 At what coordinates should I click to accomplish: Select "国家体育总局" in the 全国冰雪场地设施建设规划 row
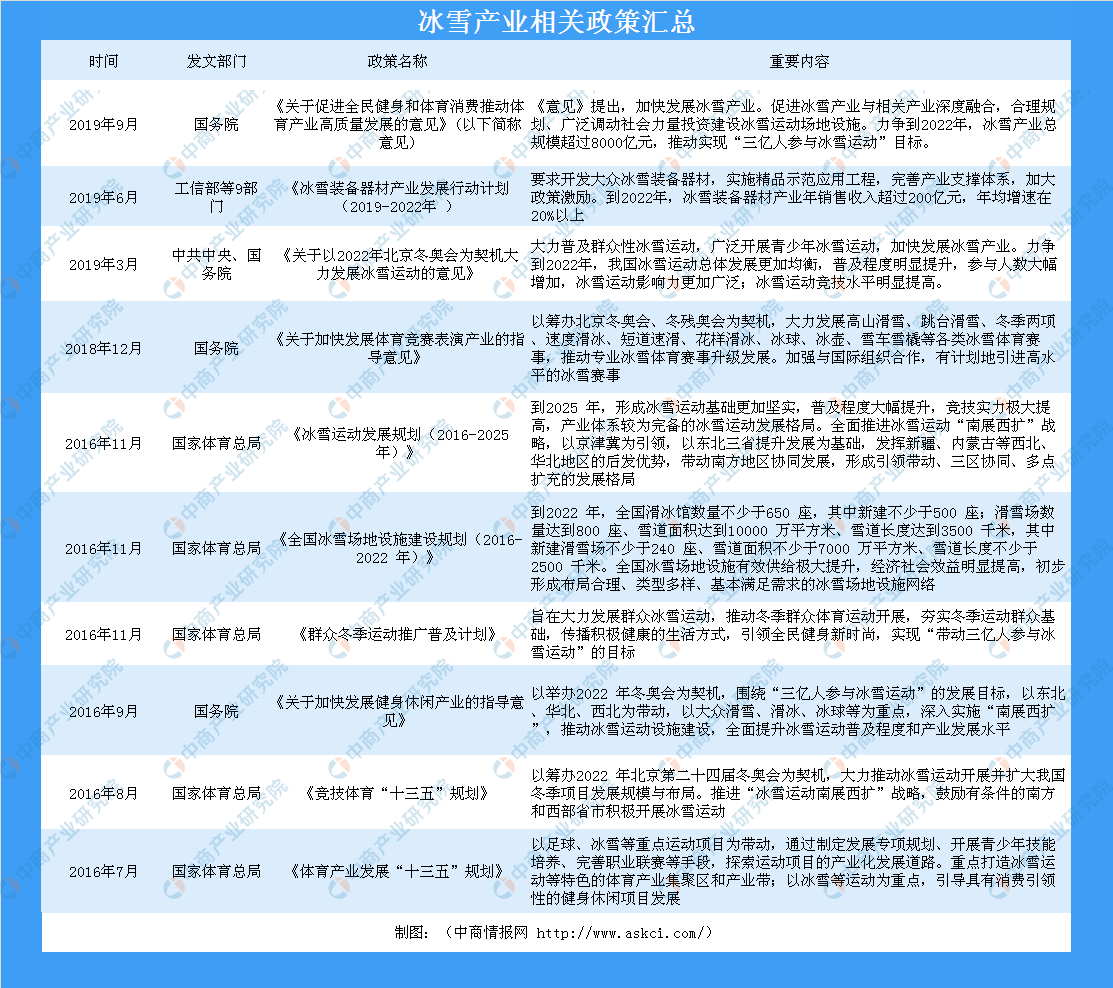coord(216,549)
